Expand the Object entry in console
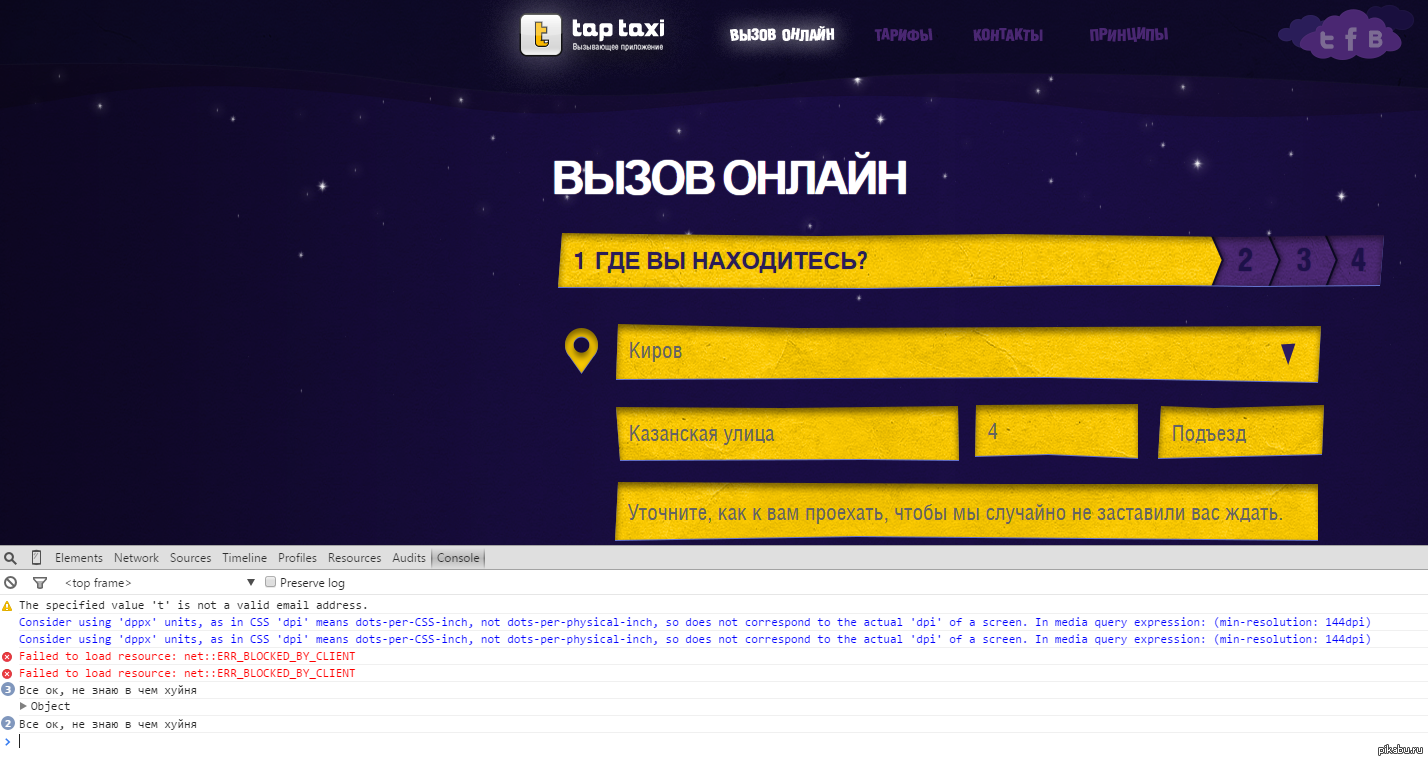Screen dimensions: 1428x761 point(24,707)
